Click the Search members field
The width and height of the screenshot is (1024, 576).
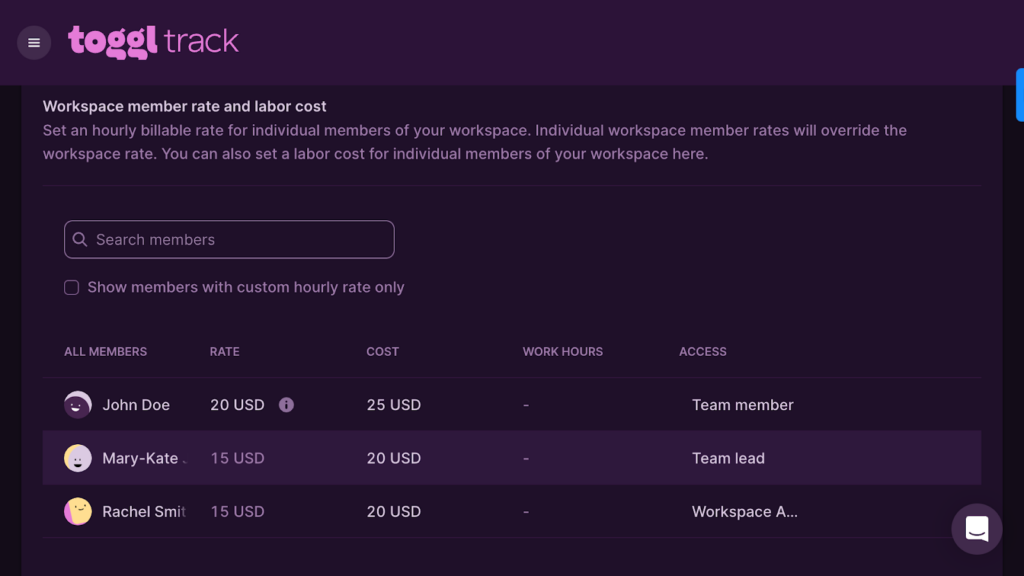pos(229,240)
